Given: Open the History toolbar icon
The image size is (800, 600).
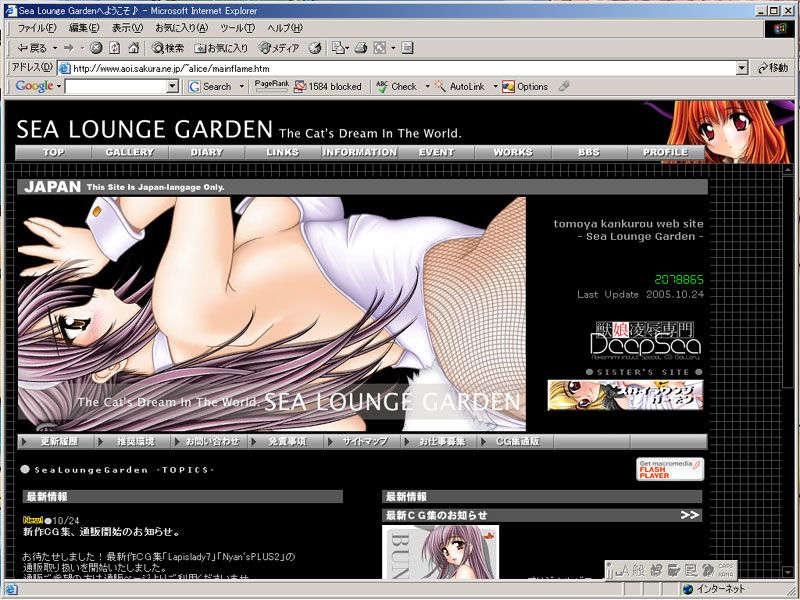Looking at the screenshot, I should point(315,48).
